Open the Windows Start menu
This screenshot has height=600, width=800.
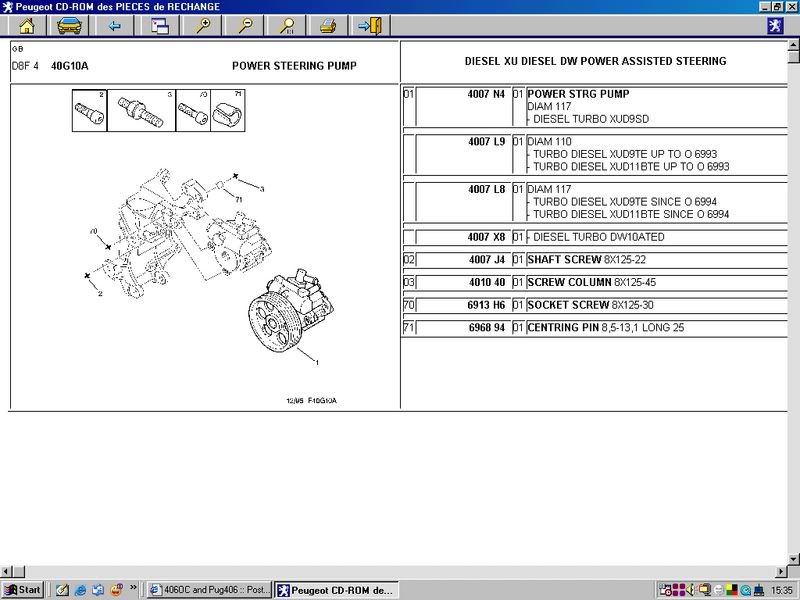pyautogui.click(x=22, y=590)
